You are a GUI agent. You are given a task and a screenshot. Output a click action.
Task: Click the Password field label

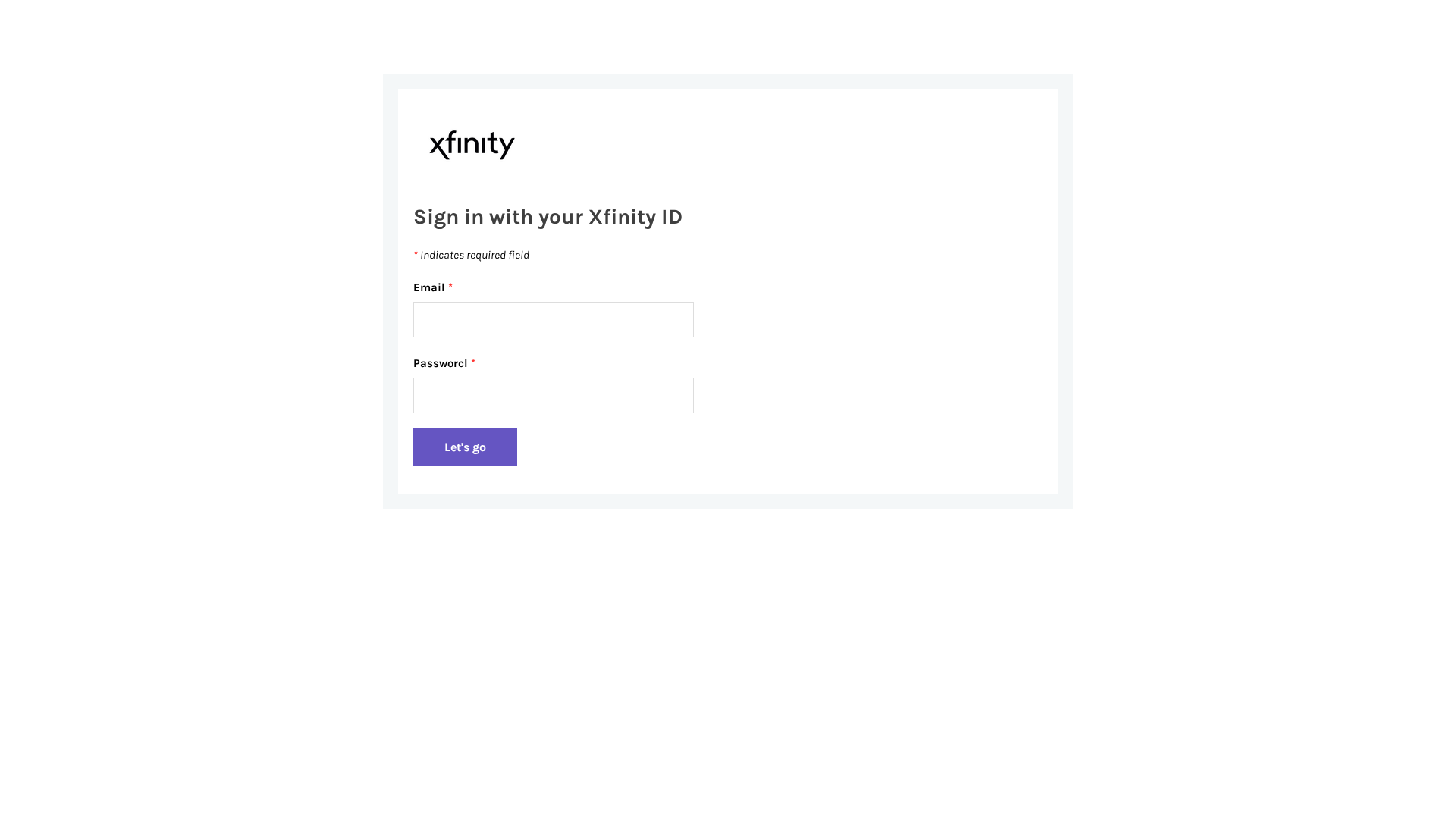coord(440,363)
